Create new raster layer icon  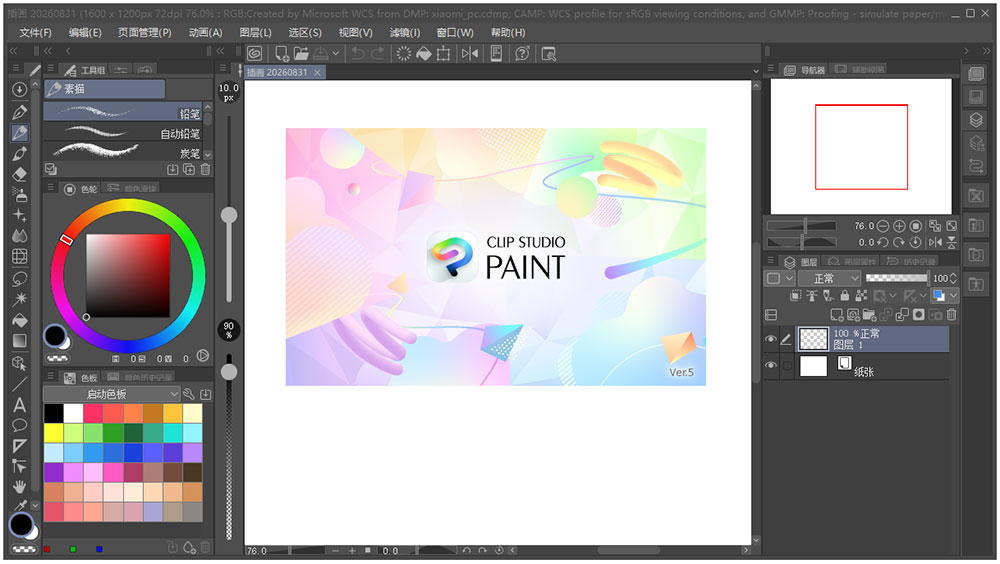click(837, 315)
